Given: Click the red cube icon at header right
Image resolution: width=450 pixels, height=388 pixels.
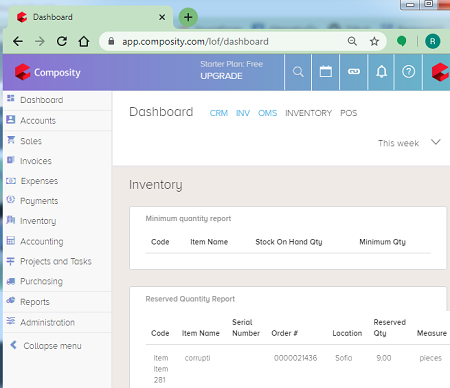Looking at the screenshot, I should (x=440, y=72).
